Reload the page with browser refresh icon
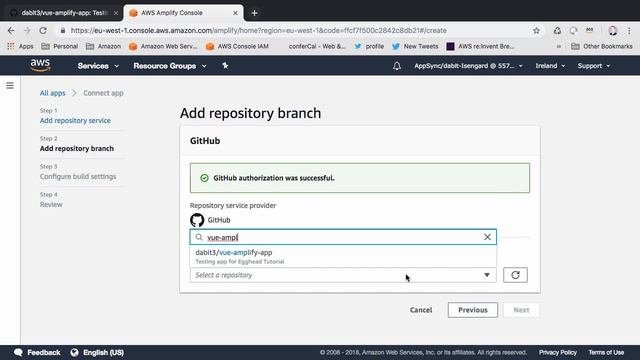This screenshot has height=360, width=640. tap(43, 31)
